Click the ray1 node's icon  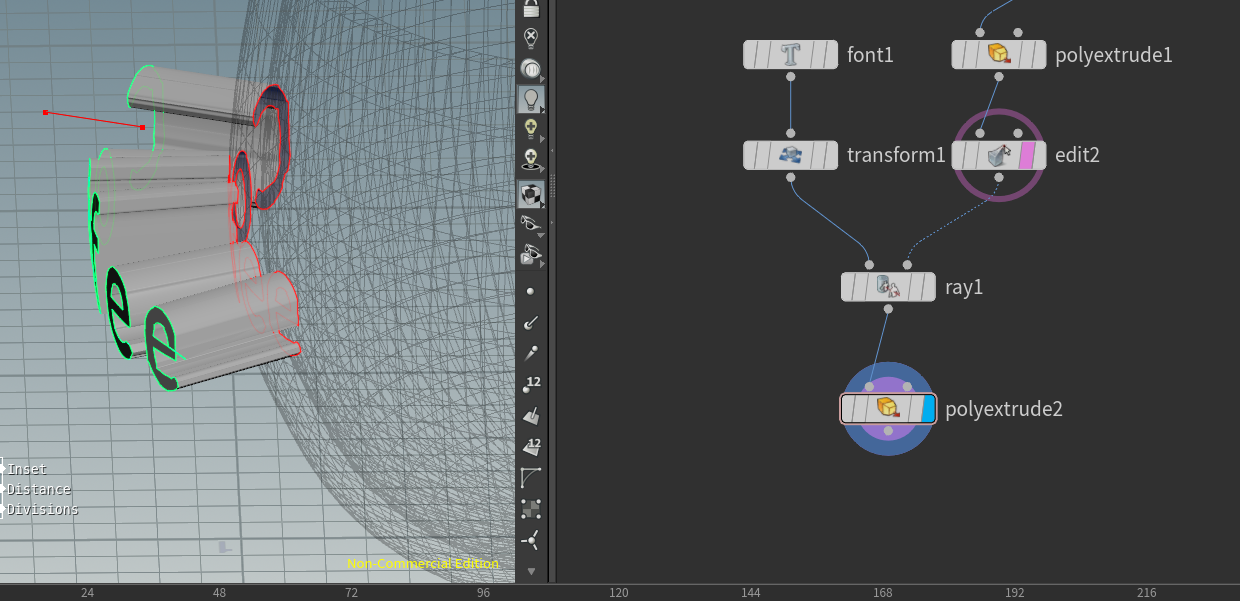[888, 287]
